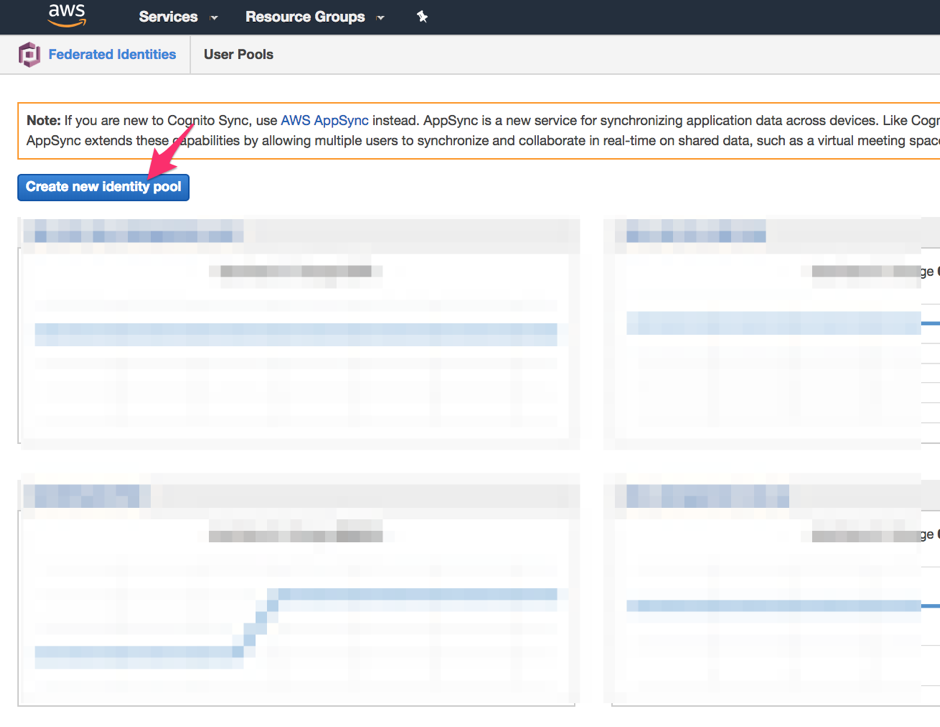Click the purple Cognito service icon
Screen dimensions: 940x727
tap(29, 55)
